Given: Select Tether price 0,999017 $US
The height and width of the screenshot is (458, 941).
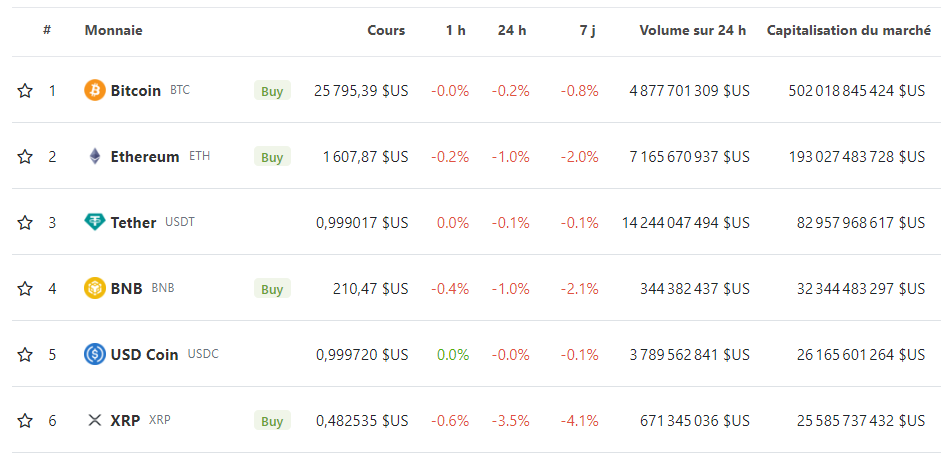Looking at the screenshot, I should pyautogui.click(x=362, y=223).
